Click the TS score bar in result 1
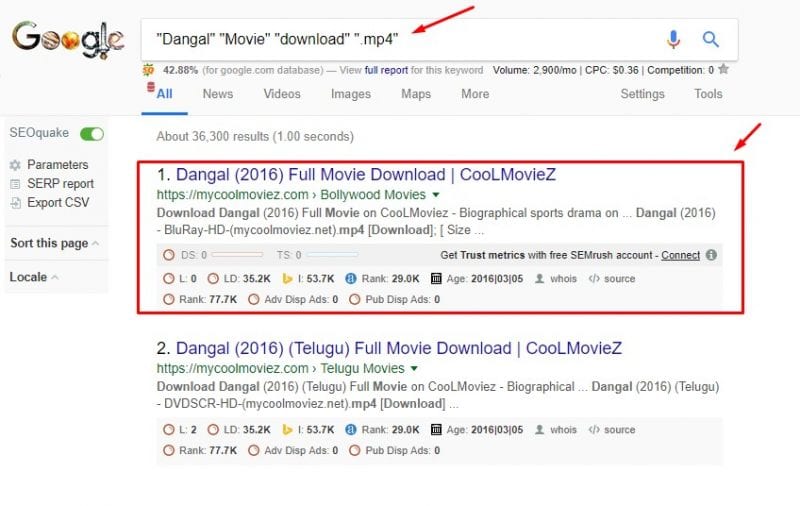Screen dimensions: 800x506 [x=332, y=254]
